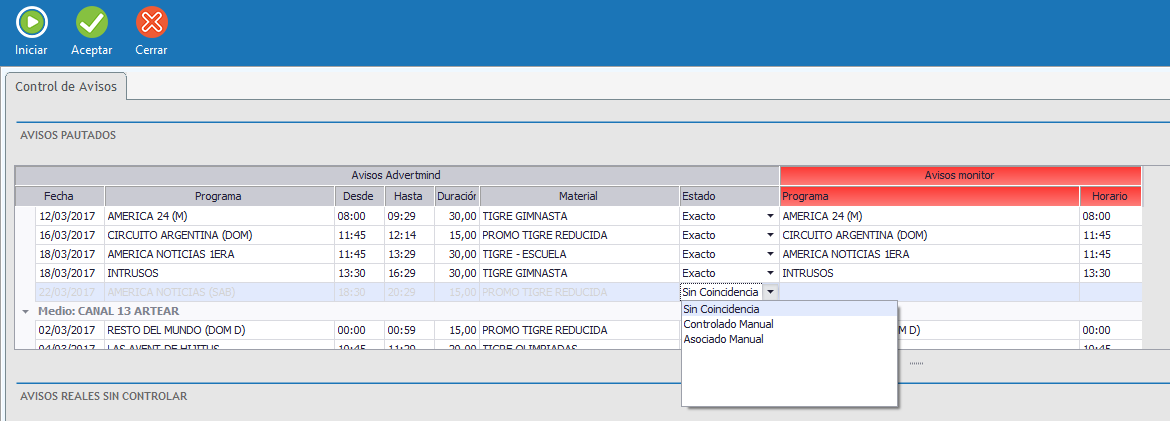This screenshot has height=421, width=1170.
Task: Click the Material column header
Action: [x=578, y=196]
